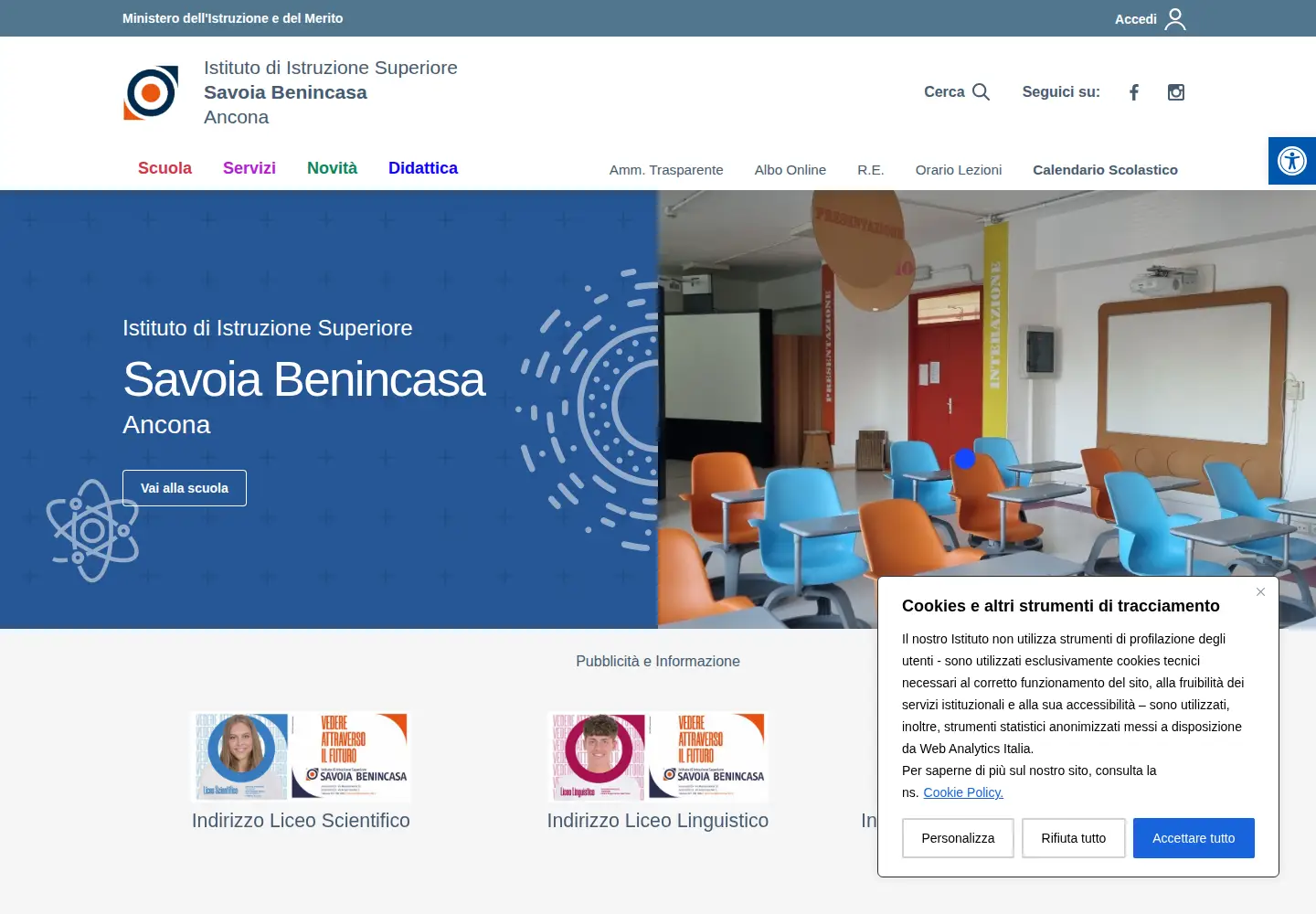The height and width of the screenshot is (914, 1316).
Task: Select the Novità menu item
Action: click(332, 168)
